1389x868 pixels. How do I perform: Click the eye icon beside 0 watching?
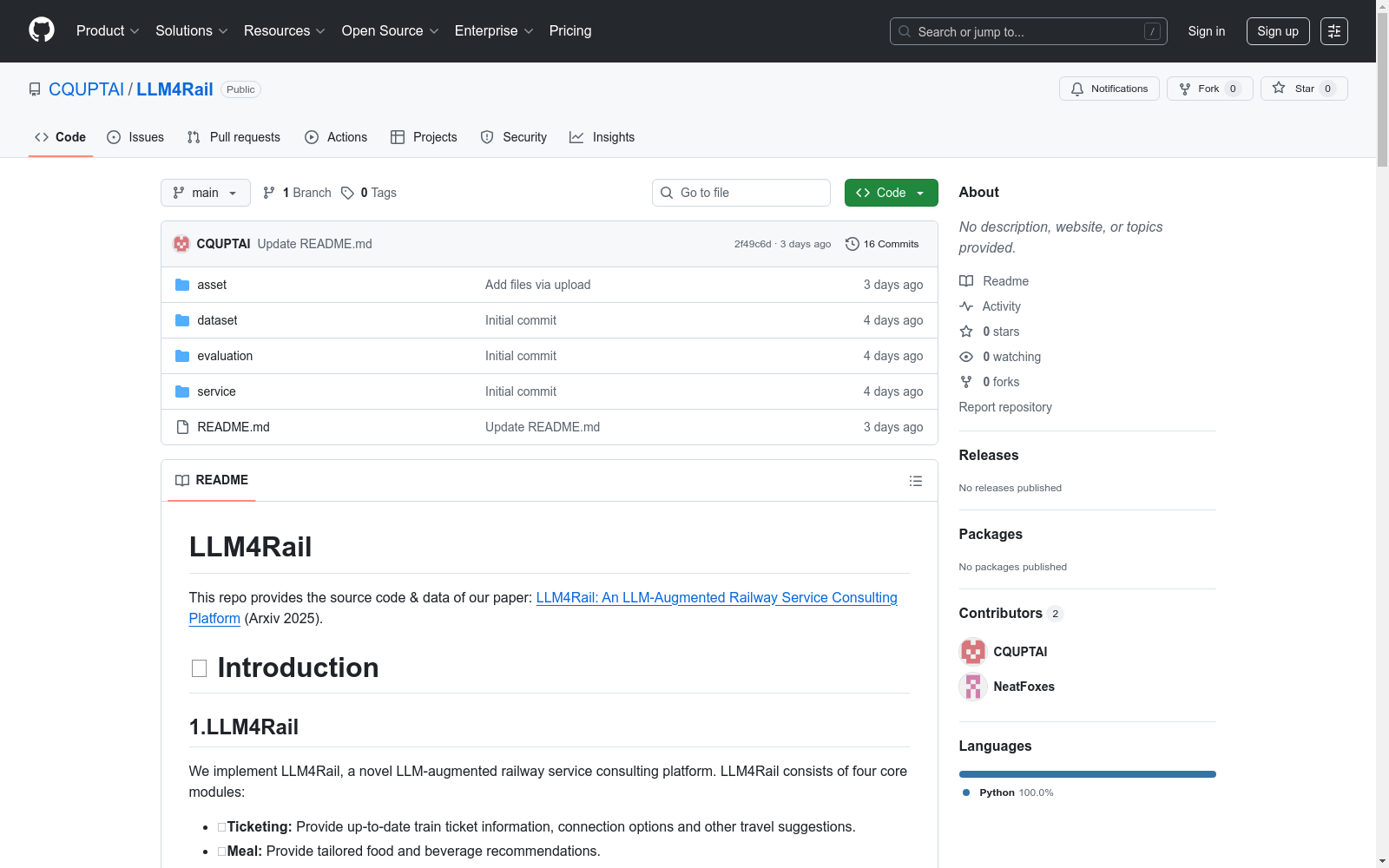(966, 357)
